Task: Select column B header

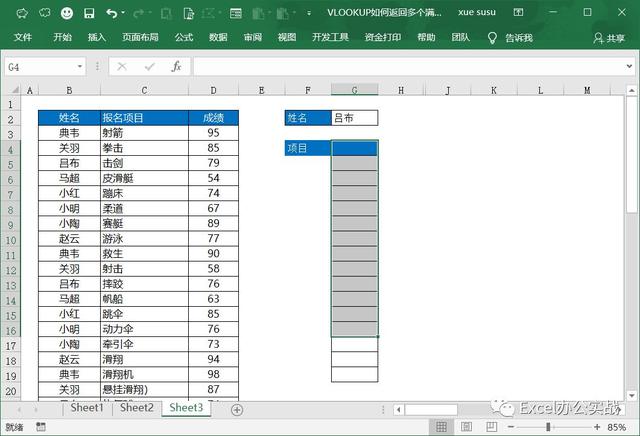Action: point(69,90)
